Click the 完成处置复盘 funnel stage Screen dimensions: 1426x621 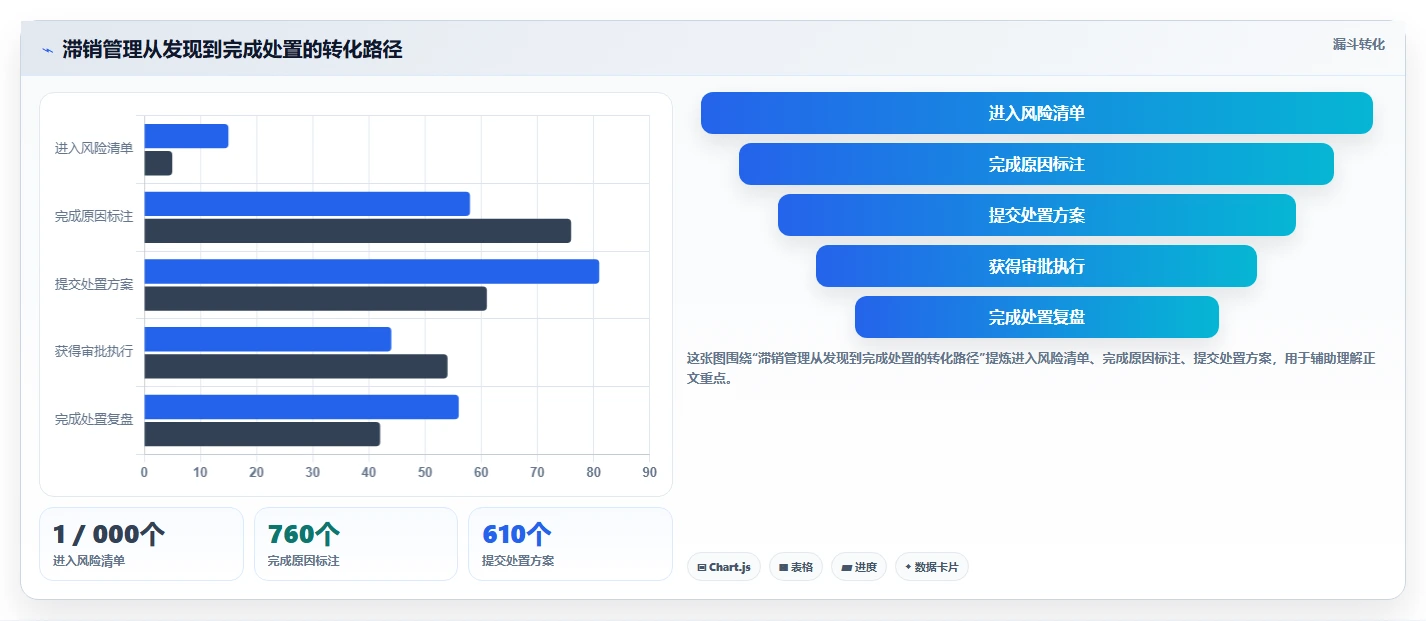pyautogui.click(x=1036, y=317)
